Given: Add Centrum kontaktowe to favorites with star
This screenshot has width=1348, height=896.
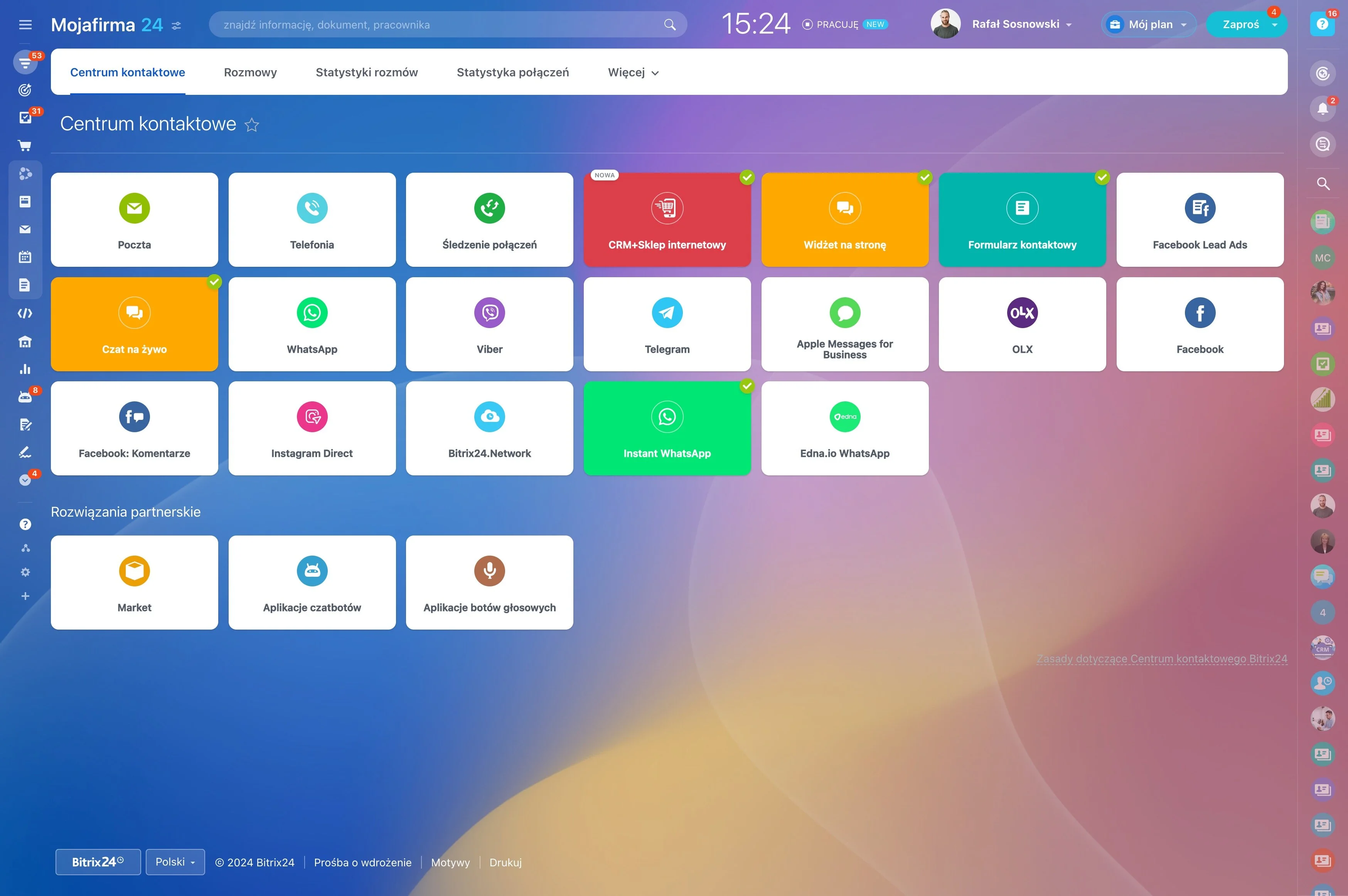Looking at the screenshot, I should point(252,125).
